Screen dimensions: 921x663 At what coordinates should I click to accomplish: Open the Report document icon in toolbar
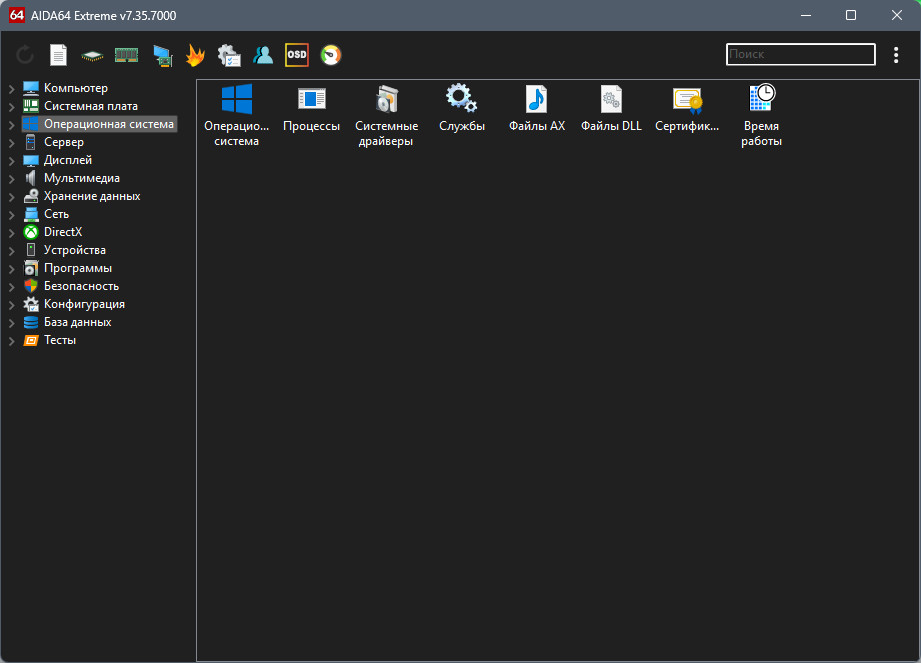(58, 55)
